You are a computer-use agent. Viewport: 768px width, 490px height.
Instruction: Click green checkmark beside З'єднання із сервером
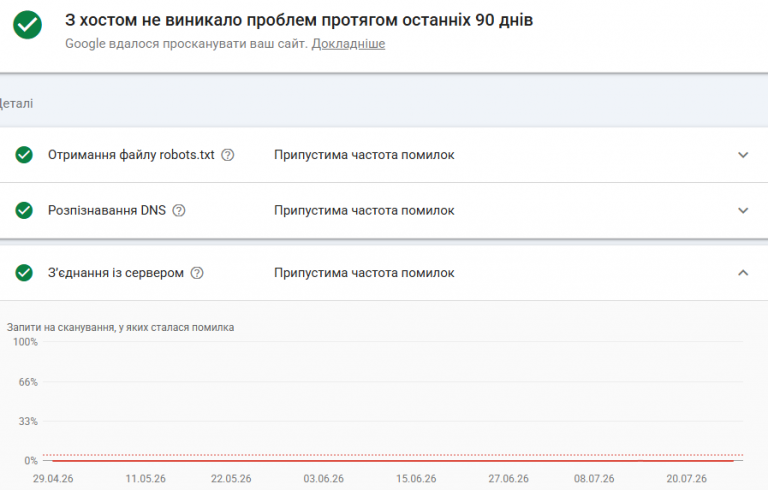click(x=24, y=273)
